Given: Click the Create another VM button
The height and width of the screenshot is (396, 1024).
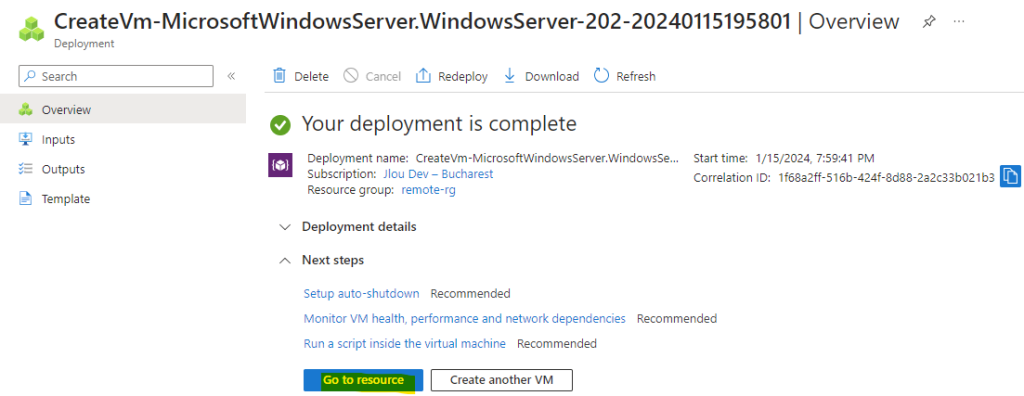Looking at the screenshot, I should click(x=502, y=380).
